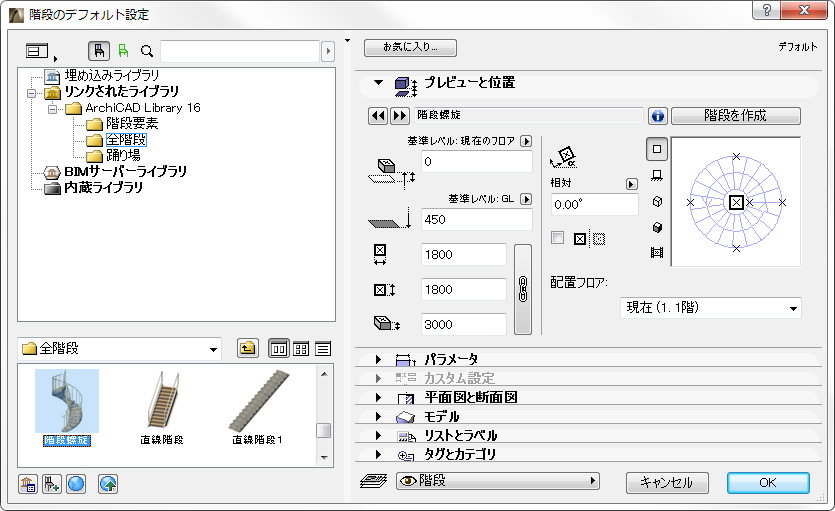The image size is (835, 511).
Task: Click into the library search field
Action: pyautogui.click(x=240, y=51)
